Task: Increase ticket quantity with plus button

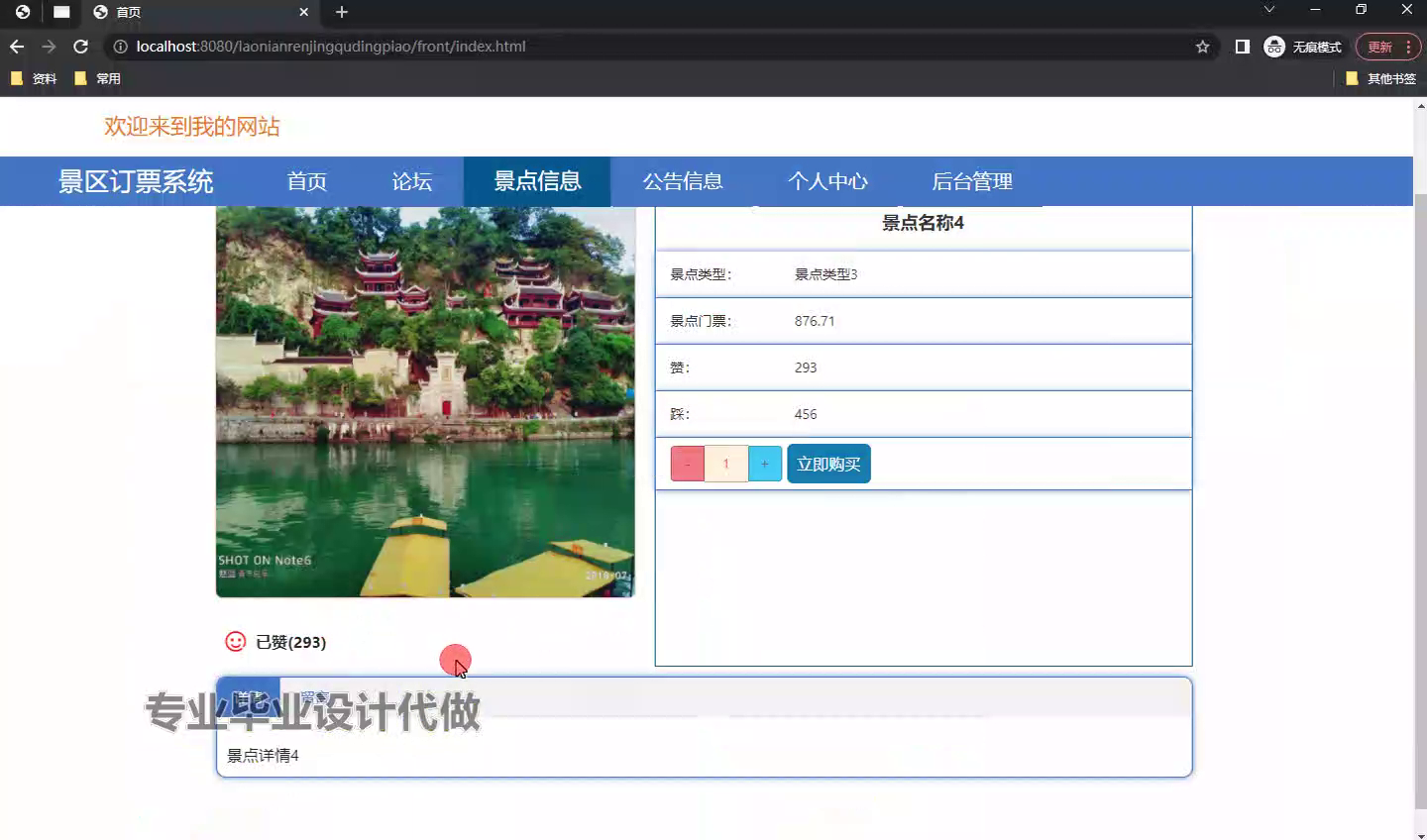Action: coord(765,464)
